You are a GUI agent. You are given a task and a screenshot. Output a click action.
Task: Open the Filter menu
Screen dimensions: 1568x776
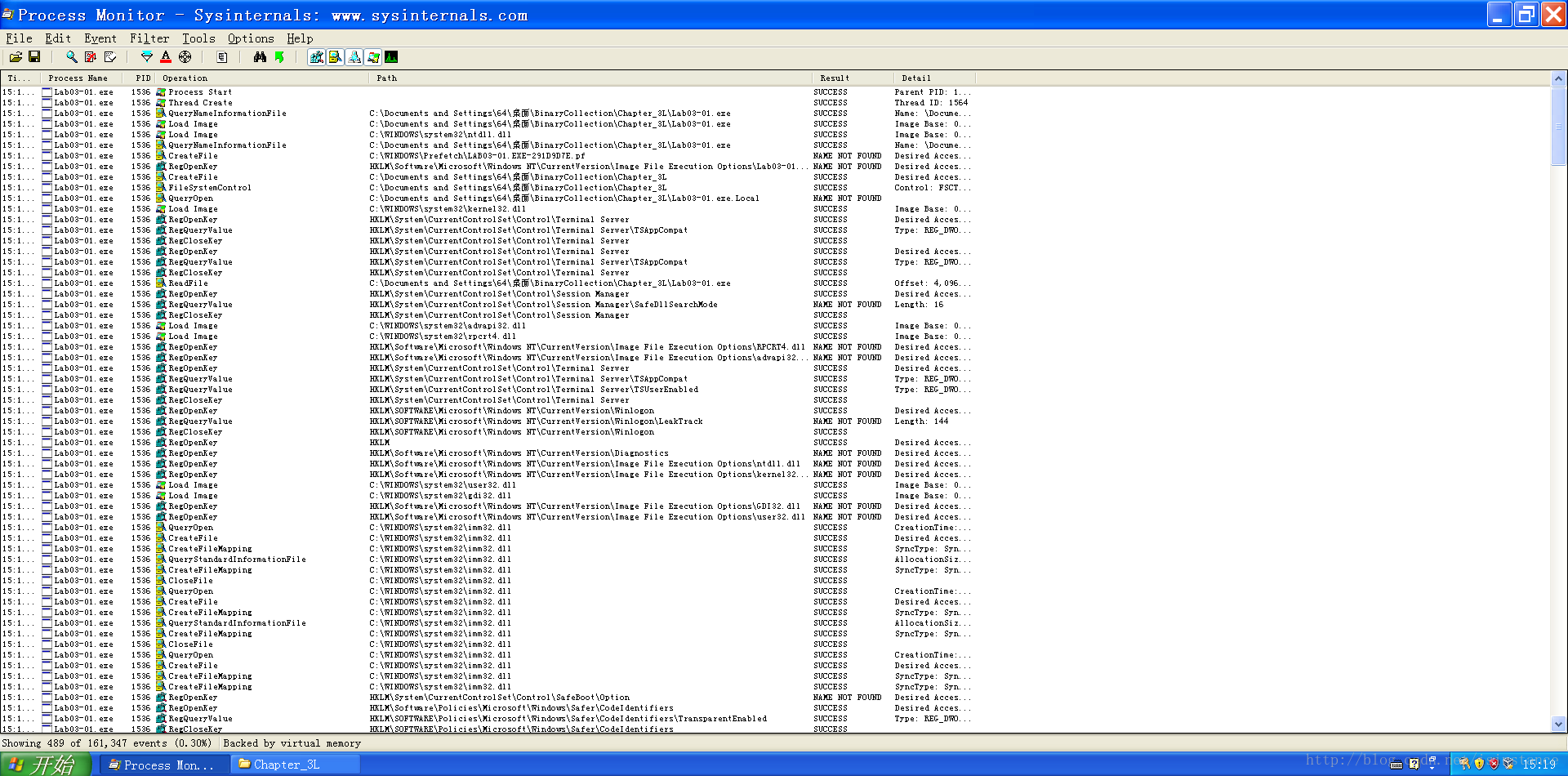149,38
